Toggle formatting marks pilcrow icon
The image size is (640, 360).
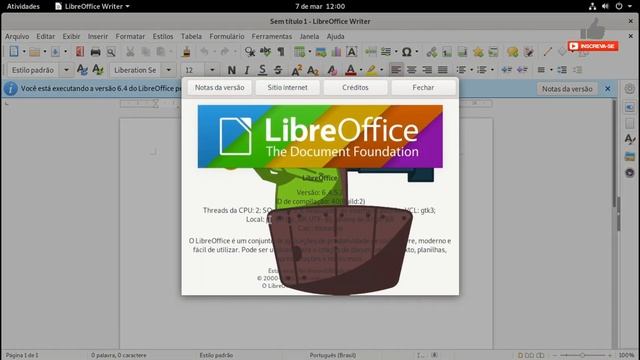[x=281, y=52]
